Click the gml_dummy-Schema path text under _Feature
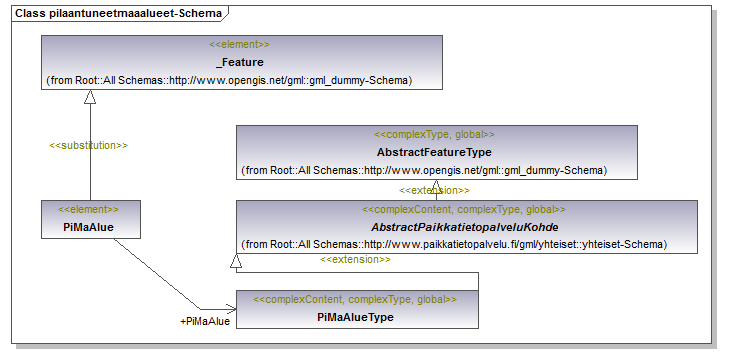 coord(230,81)
